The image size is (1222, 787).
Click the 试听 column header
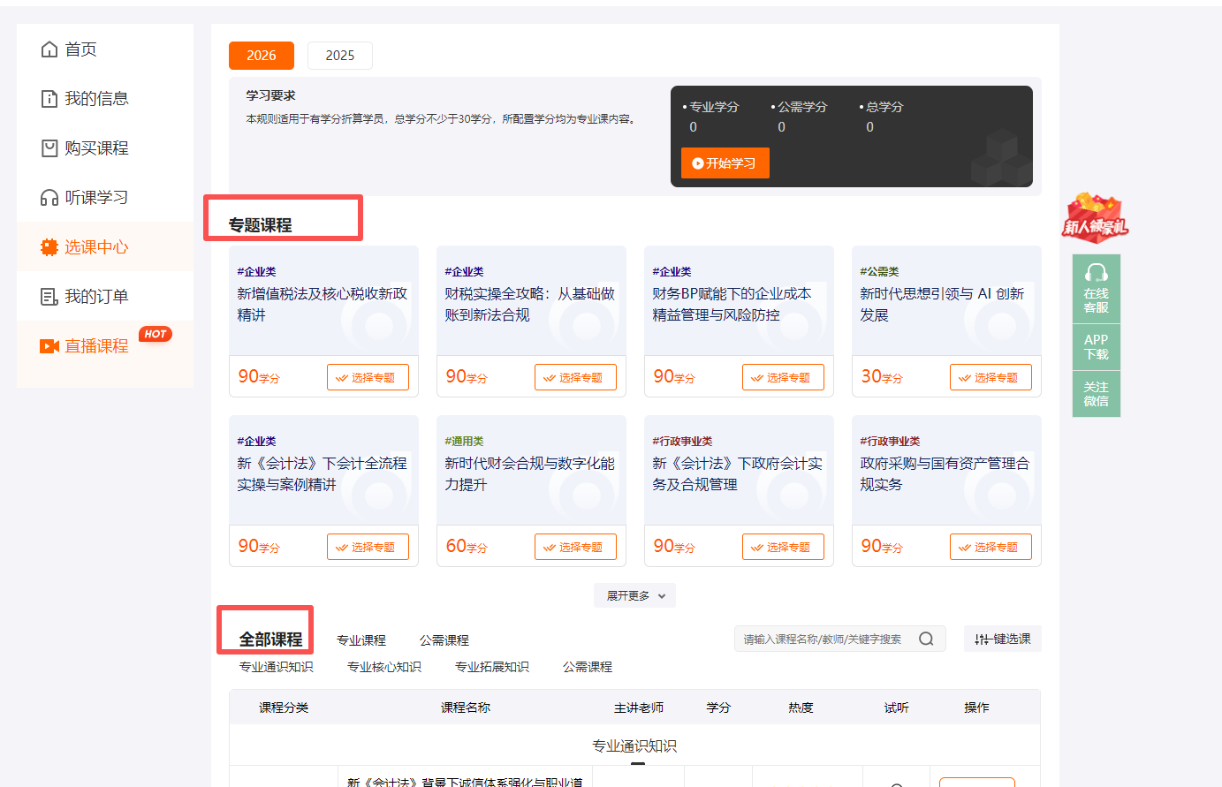pyautogui.click(x=897, y=708)
